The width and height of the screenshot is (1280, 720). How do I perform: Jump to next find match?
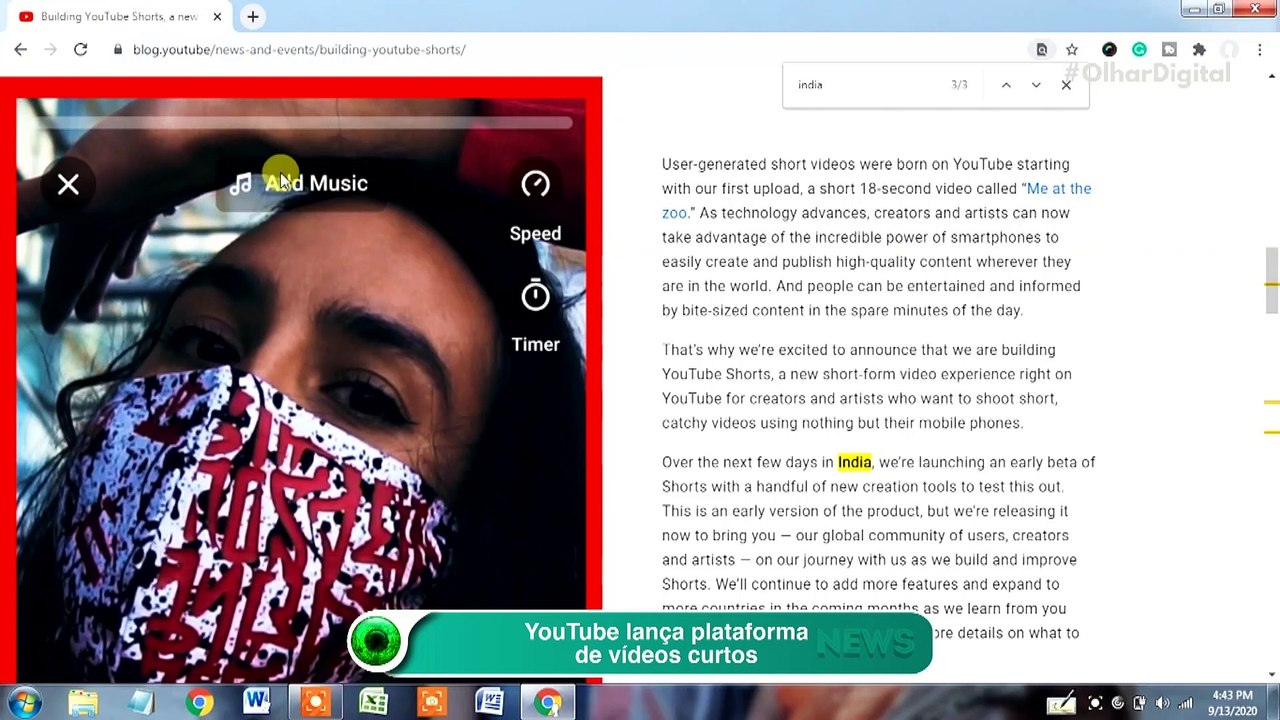(x=1036, y=85)
